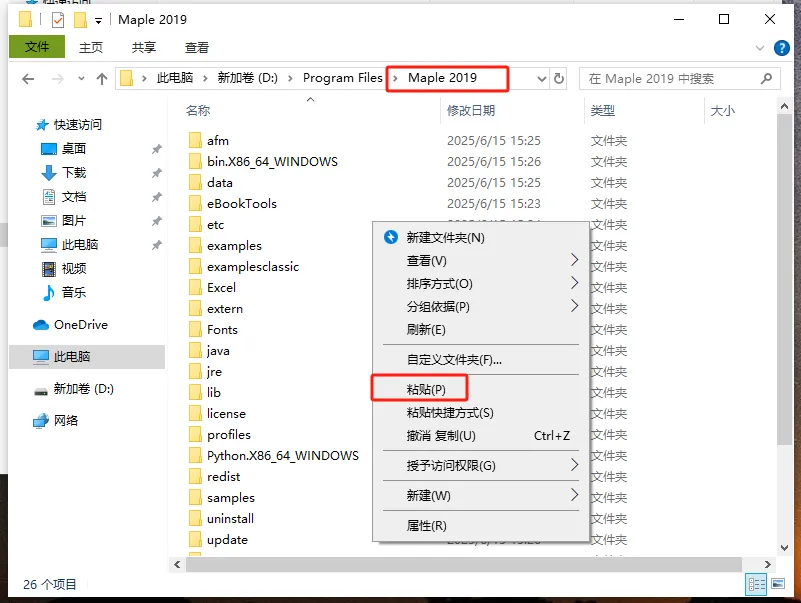Open address bar history dropdown

pyautogui.click(x=541, y=79)
